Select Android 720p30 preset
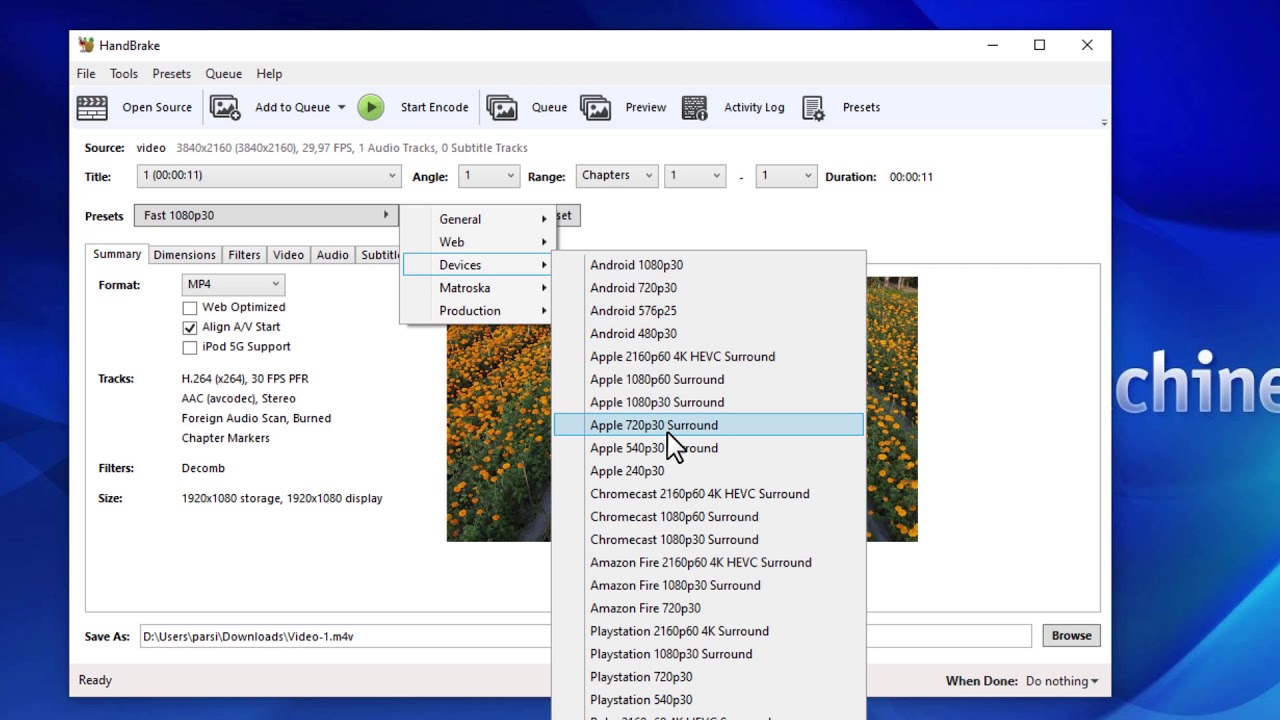Viewport: 1280px width, 720px height. pos(708,288)
